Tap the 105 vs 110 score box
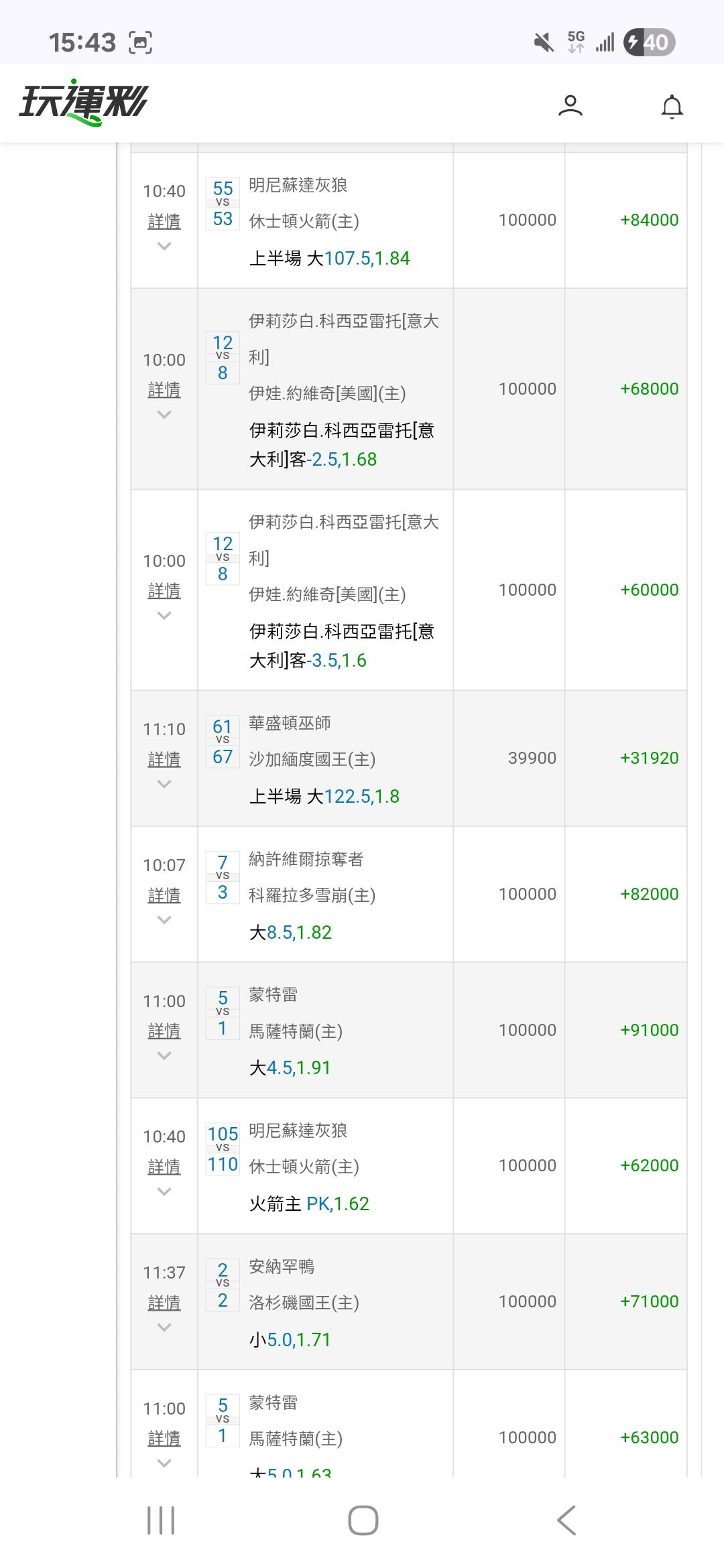The height and width of the screenshot is (1568, 724). coord(223,1149)
